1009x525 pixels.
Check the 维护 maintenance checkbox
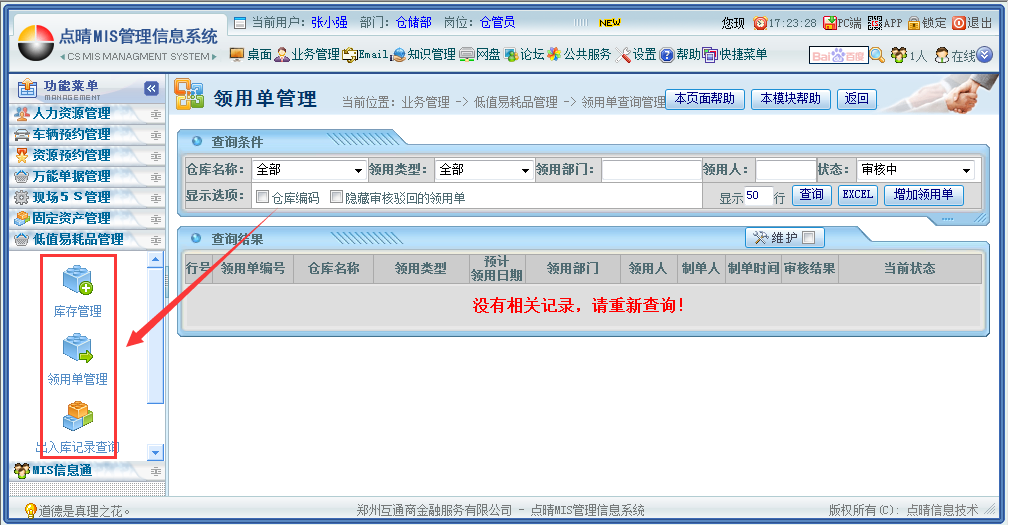point(808,237)
